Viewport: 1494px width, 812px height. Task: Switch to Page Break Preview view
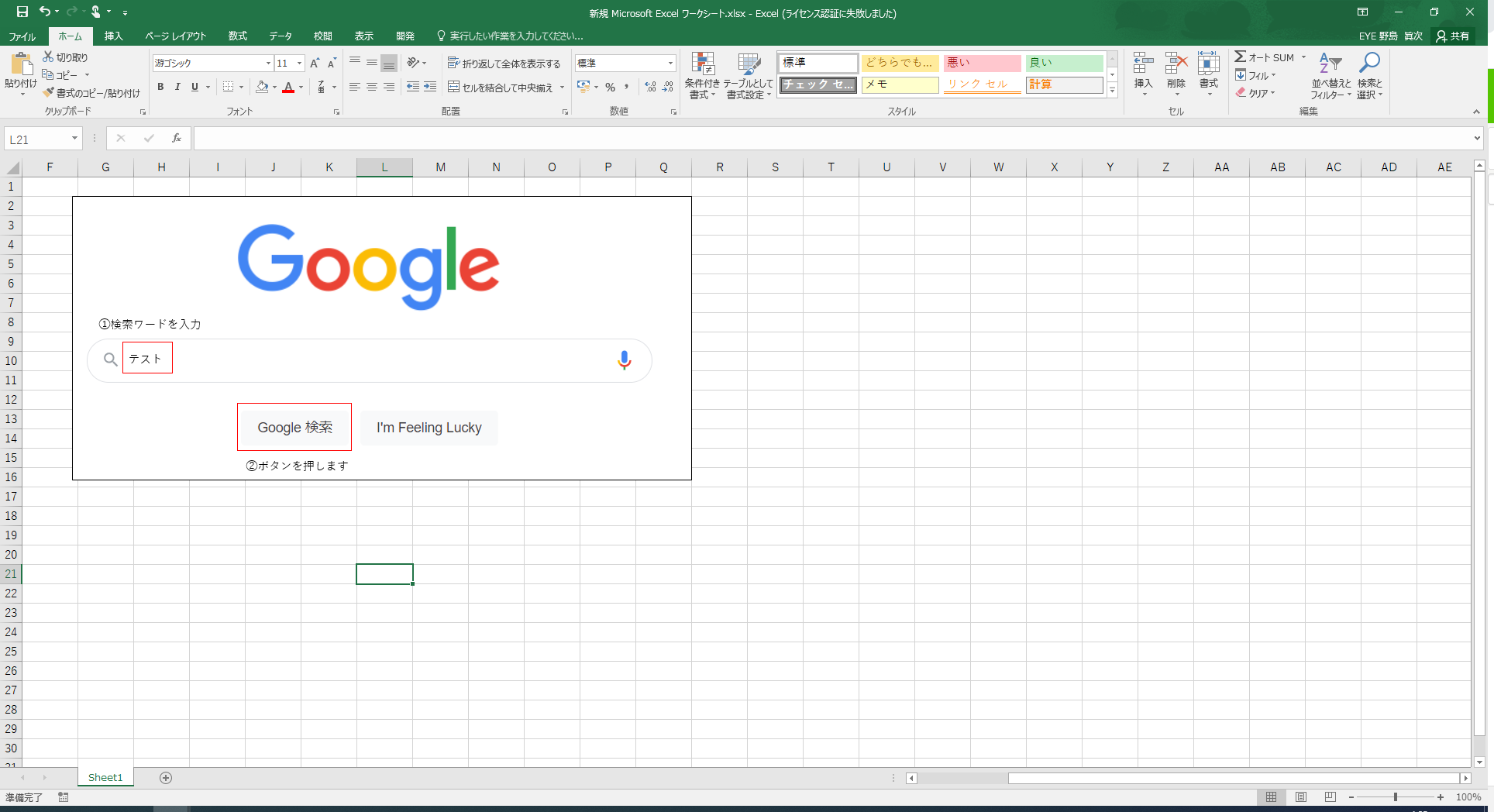pos(1330,797)
